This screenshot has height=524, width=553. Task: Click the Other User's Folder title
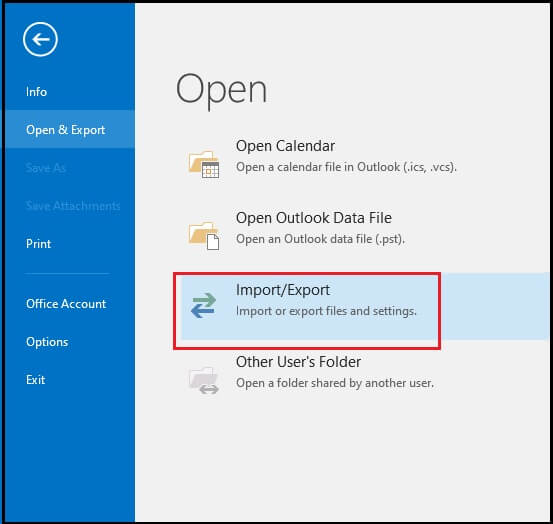point(298,362)
